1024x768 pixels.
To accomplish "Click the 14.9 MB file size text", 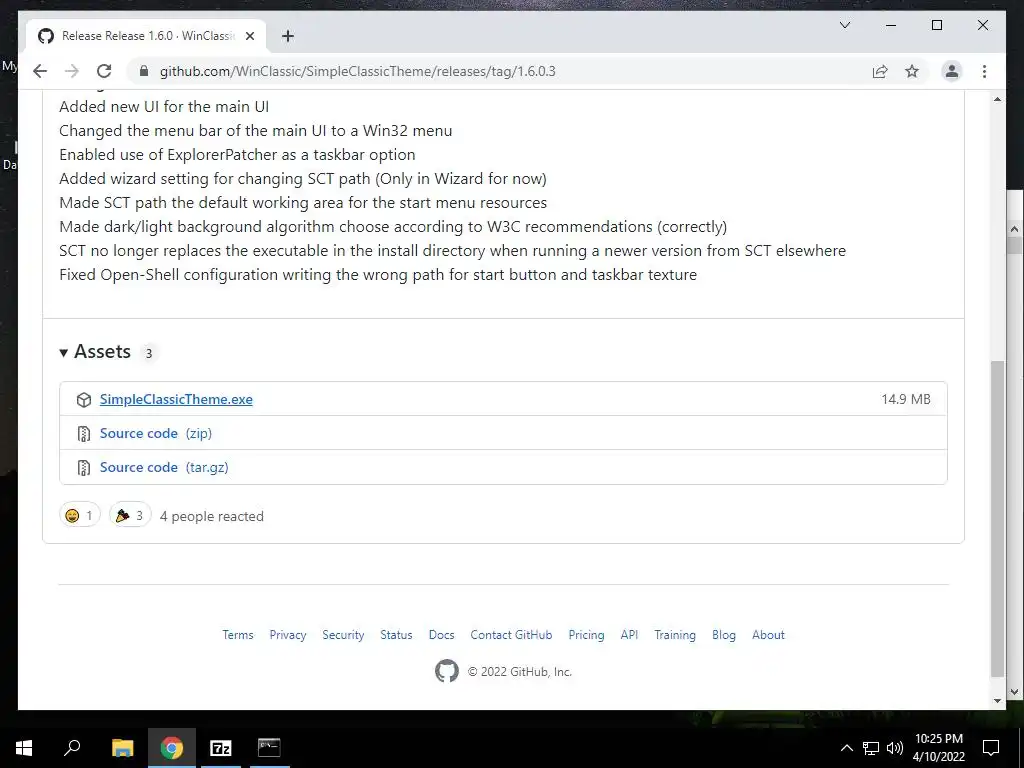I will click(906, 399).
